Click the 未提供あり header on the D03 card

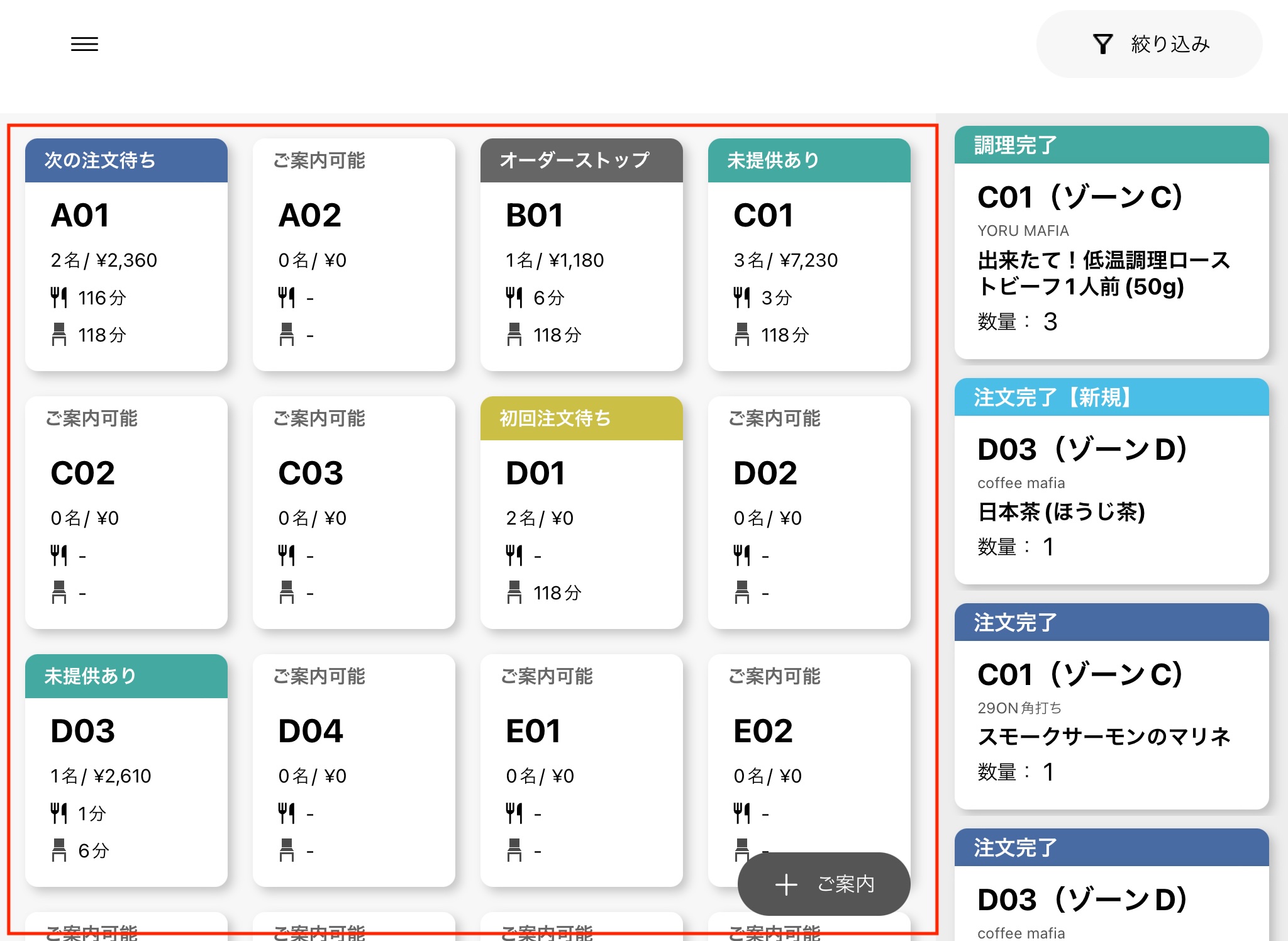click(126, 676)
